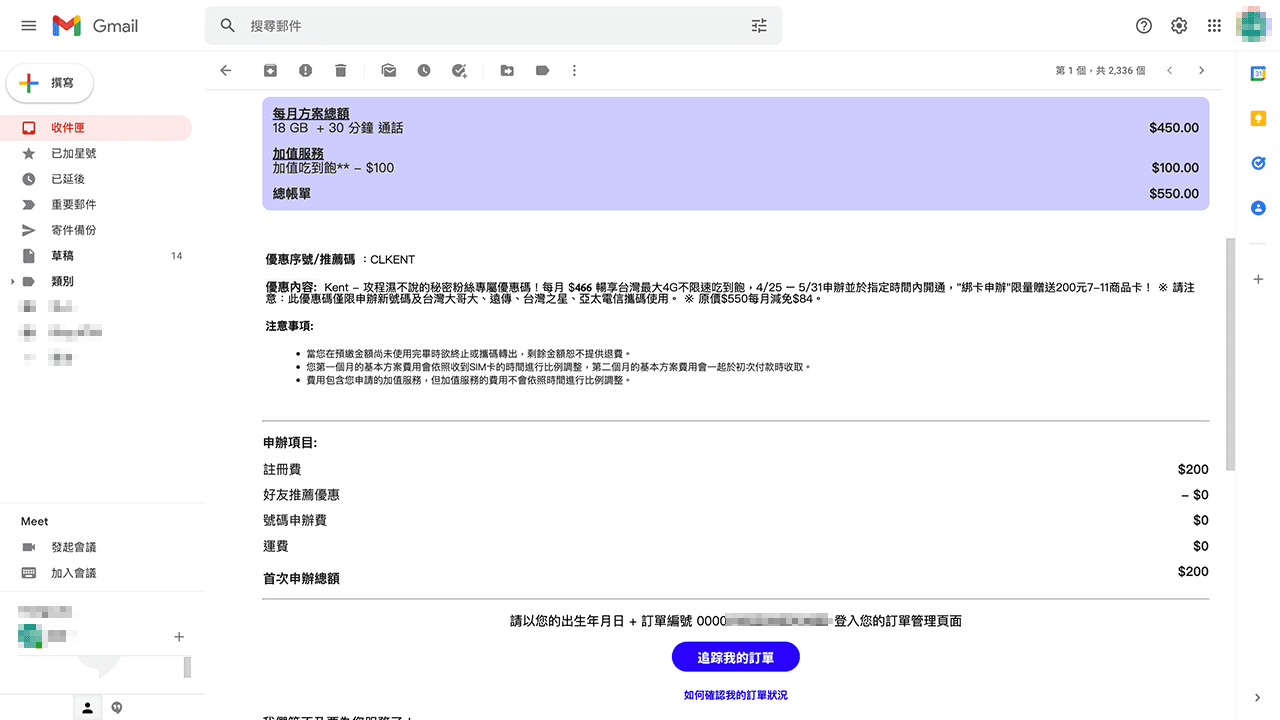Toggle the main menu with the hamburger icon
Viewport: 1280px width, 720px height.
(x=28, y=25)
